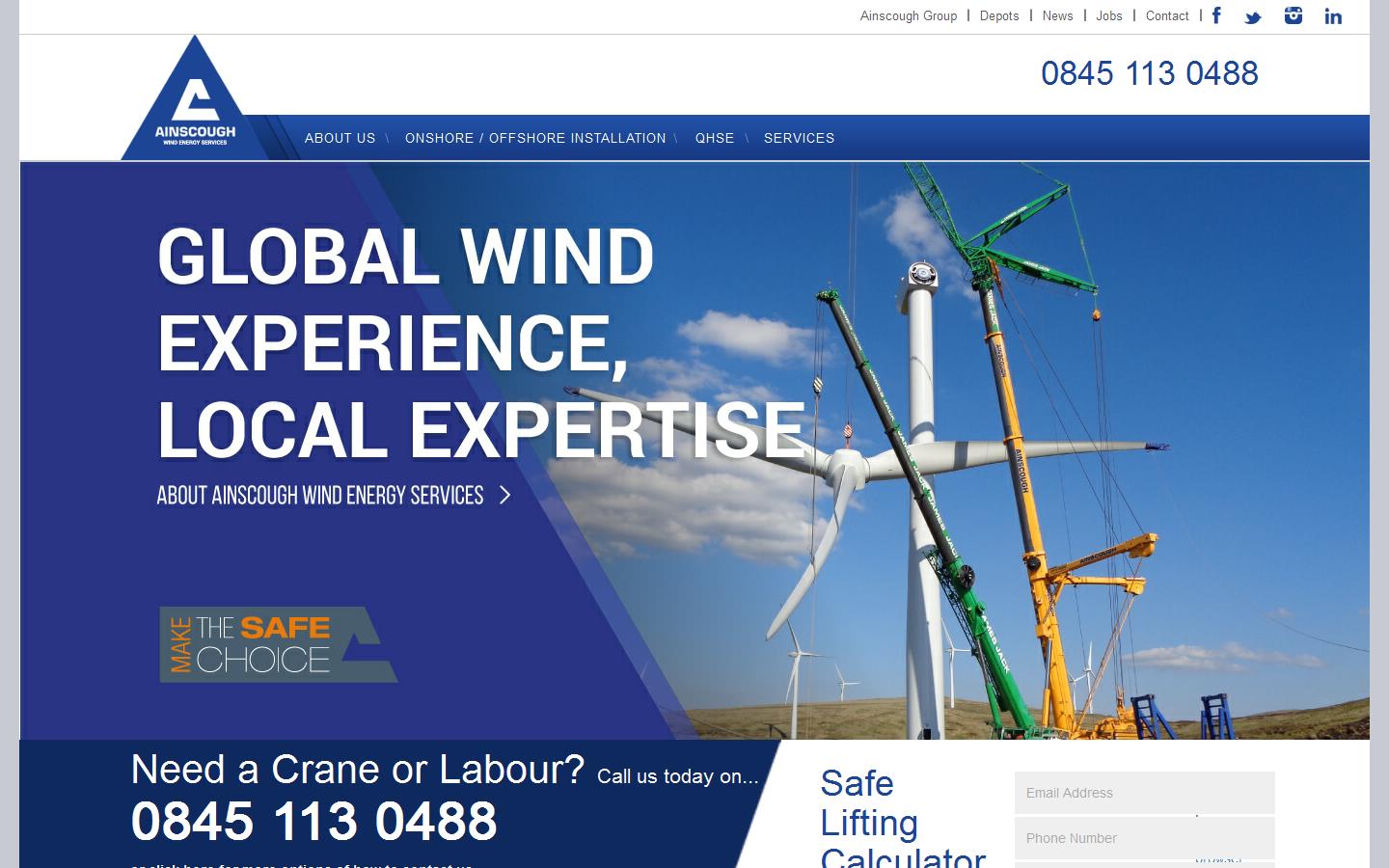Screen dimensions: 1389x868
Task: Click the Email Address input field
Action: 1144,792
